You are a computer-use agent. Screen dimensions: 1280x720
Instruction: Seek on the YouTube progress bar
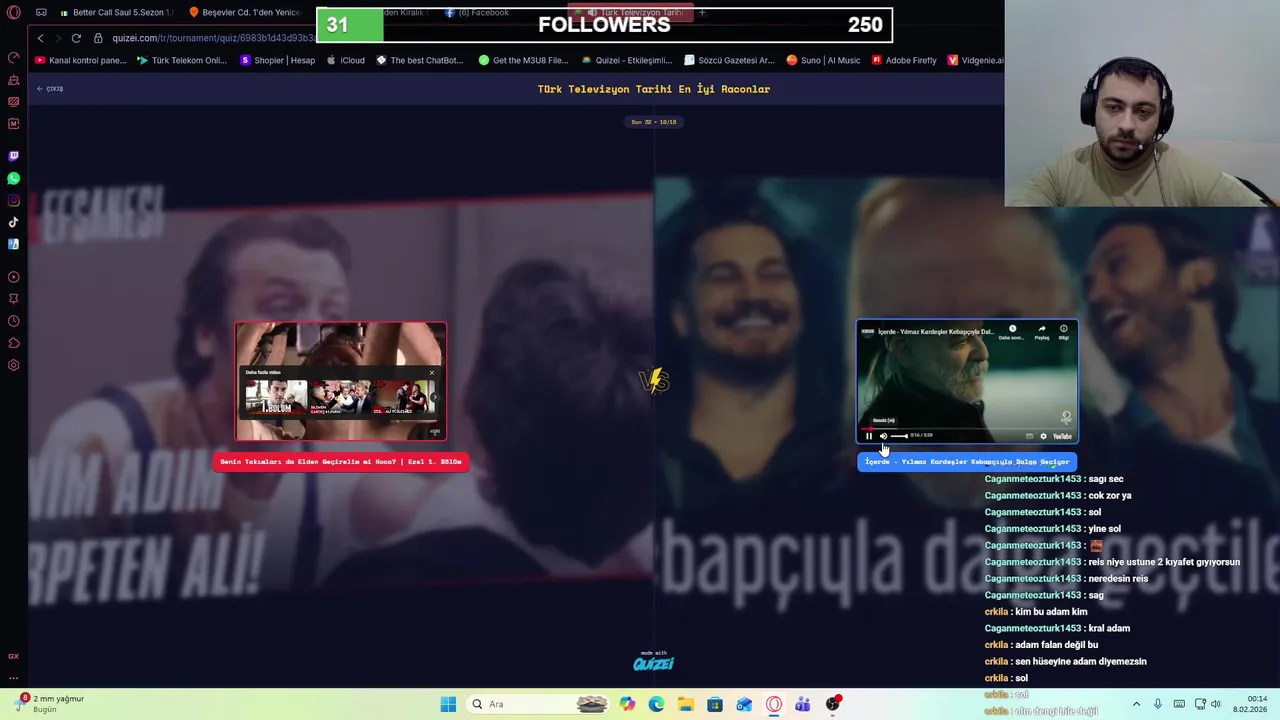[x=967, y=429]
